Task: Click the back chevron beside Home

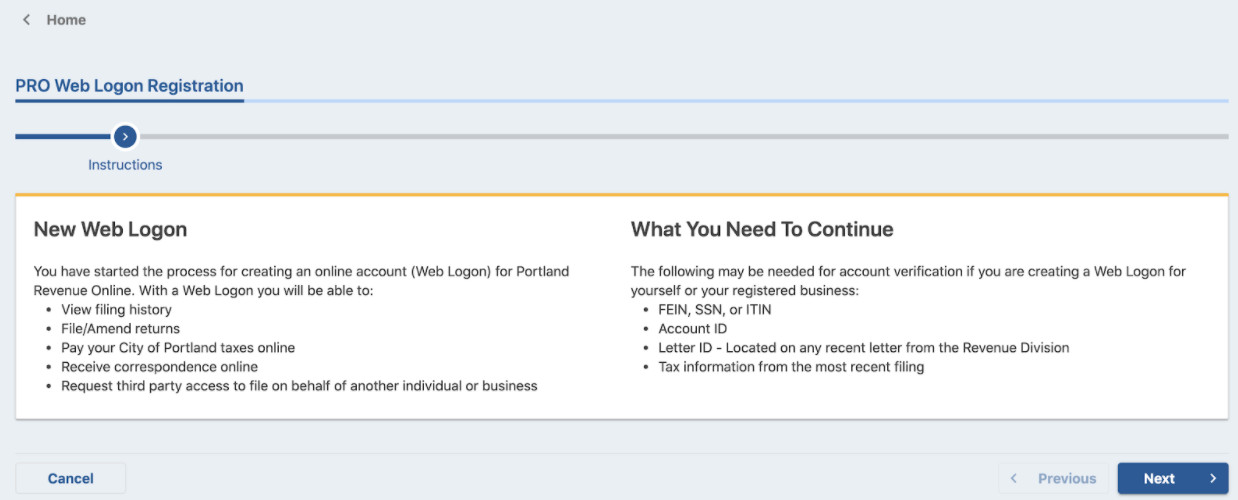Action: tap(26, 20)
